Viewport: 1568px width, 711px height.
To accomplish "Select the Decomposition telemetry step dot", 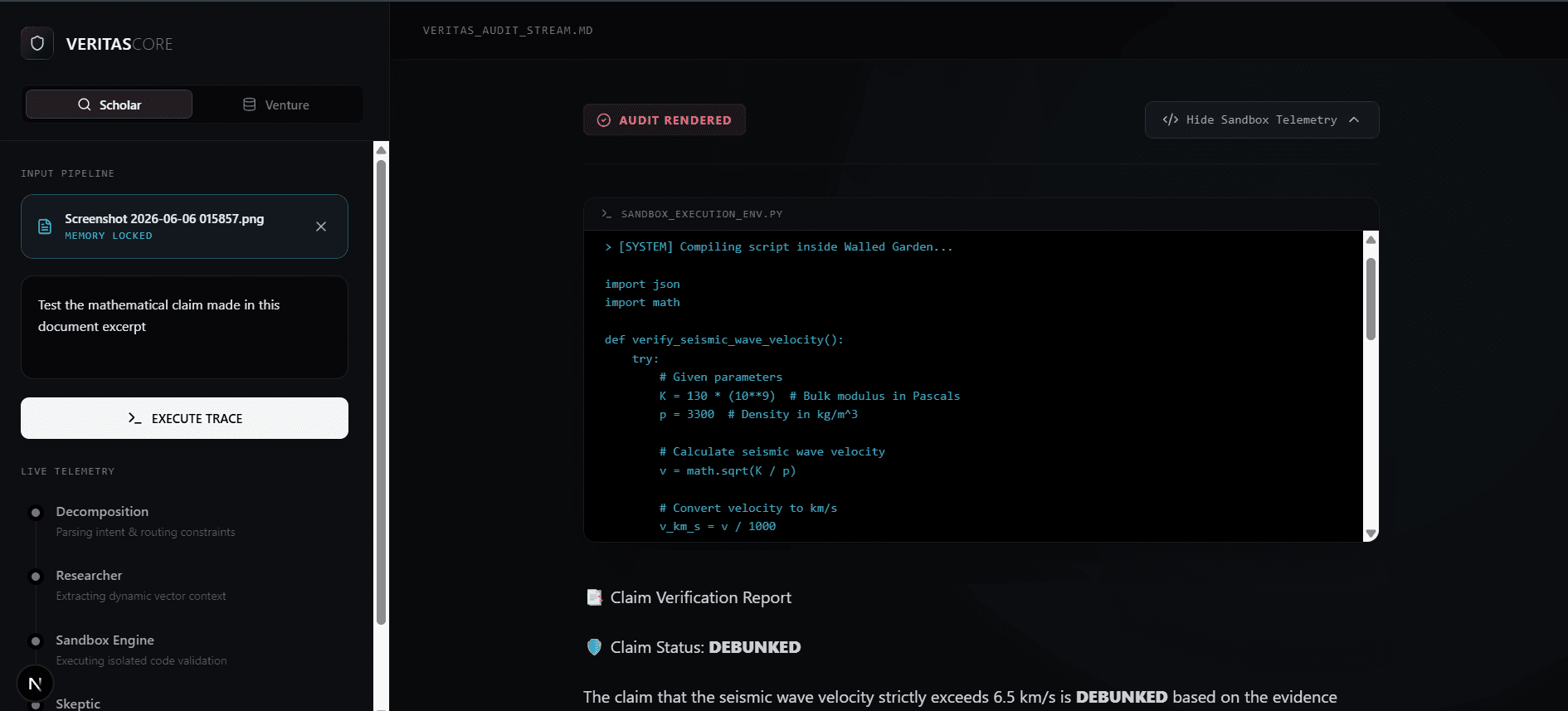I will [36, 513].
